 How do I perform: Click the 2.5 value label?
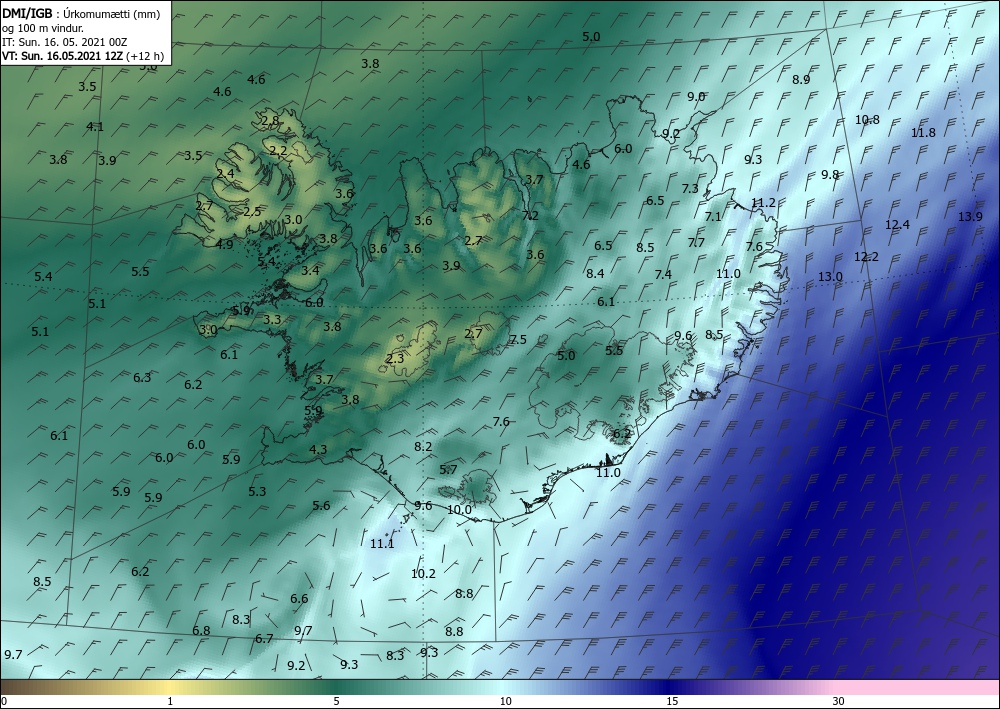point(252,212)
